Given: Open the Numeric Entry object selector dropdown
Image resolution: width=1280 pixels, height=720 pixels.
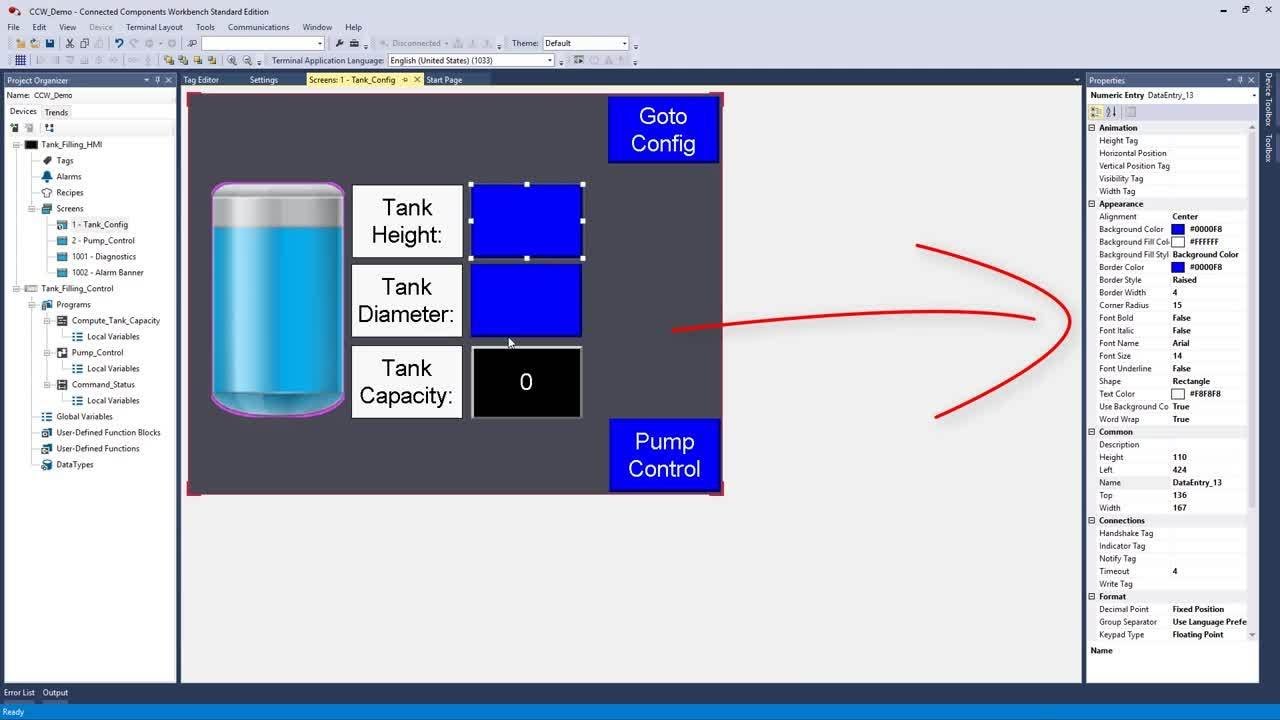Looking at the screenshot, I should (x=1253, y=95).
